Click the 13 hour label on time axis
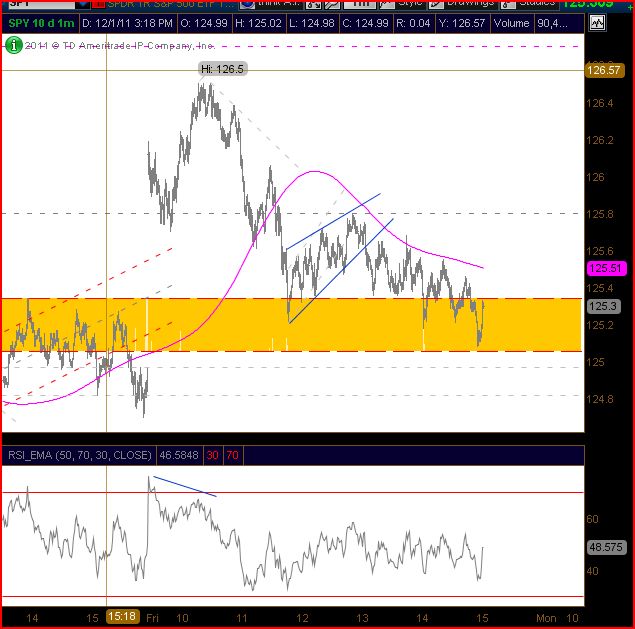 tap(362, 618)
